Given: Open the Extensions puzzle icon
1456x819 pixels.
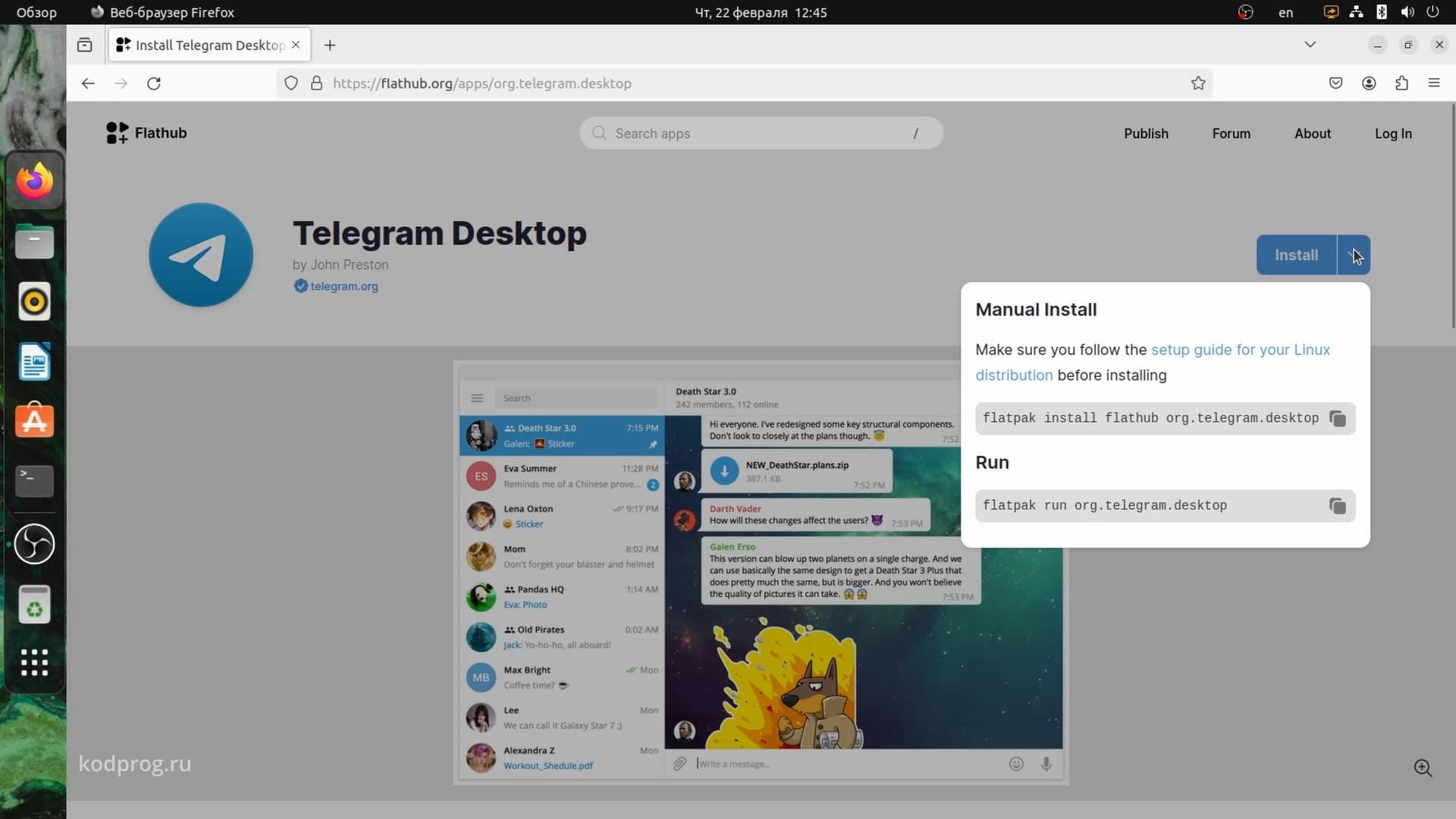Looking at the screenshot, I should (1401, 83).
